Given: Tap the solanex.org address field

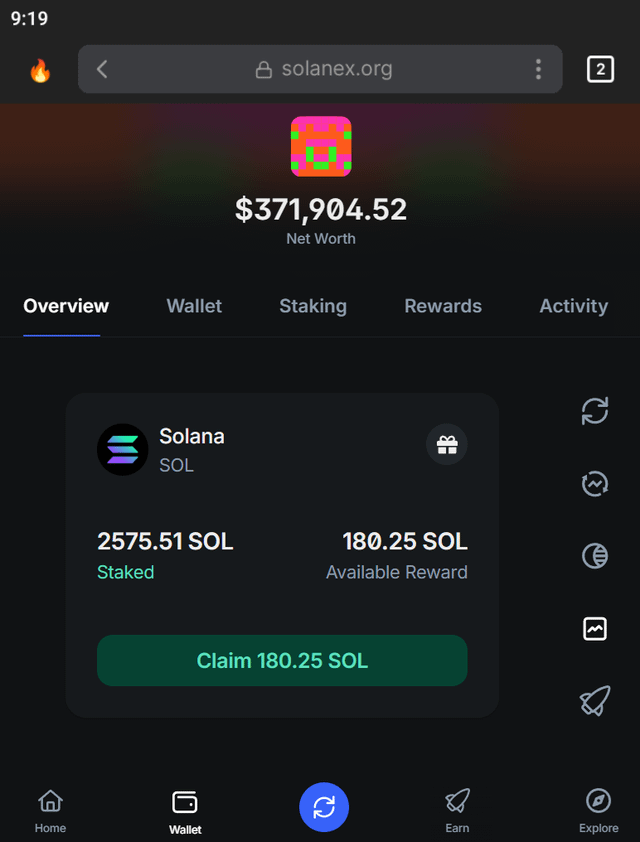Looking at the screenshot, I should (324, 70).
